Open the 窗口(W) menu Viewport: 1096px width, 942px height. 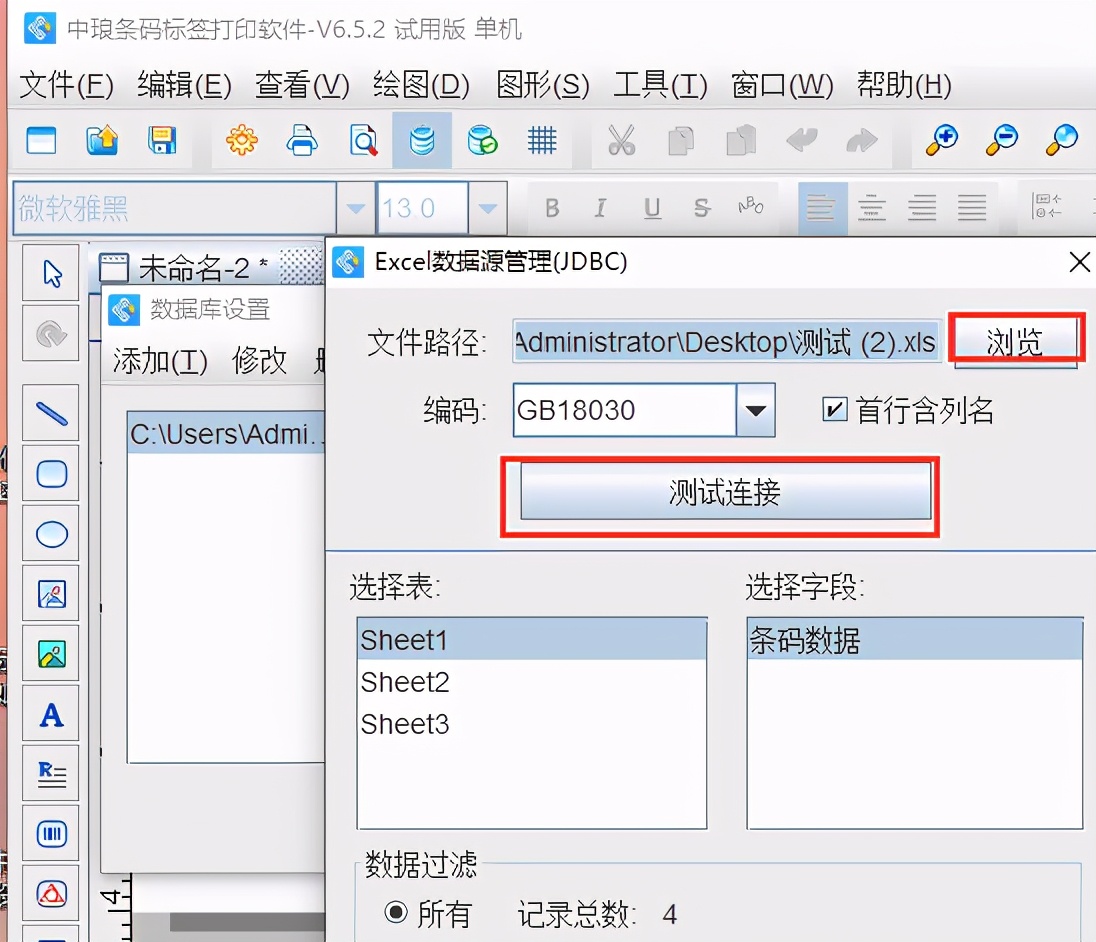coord(781,85)
